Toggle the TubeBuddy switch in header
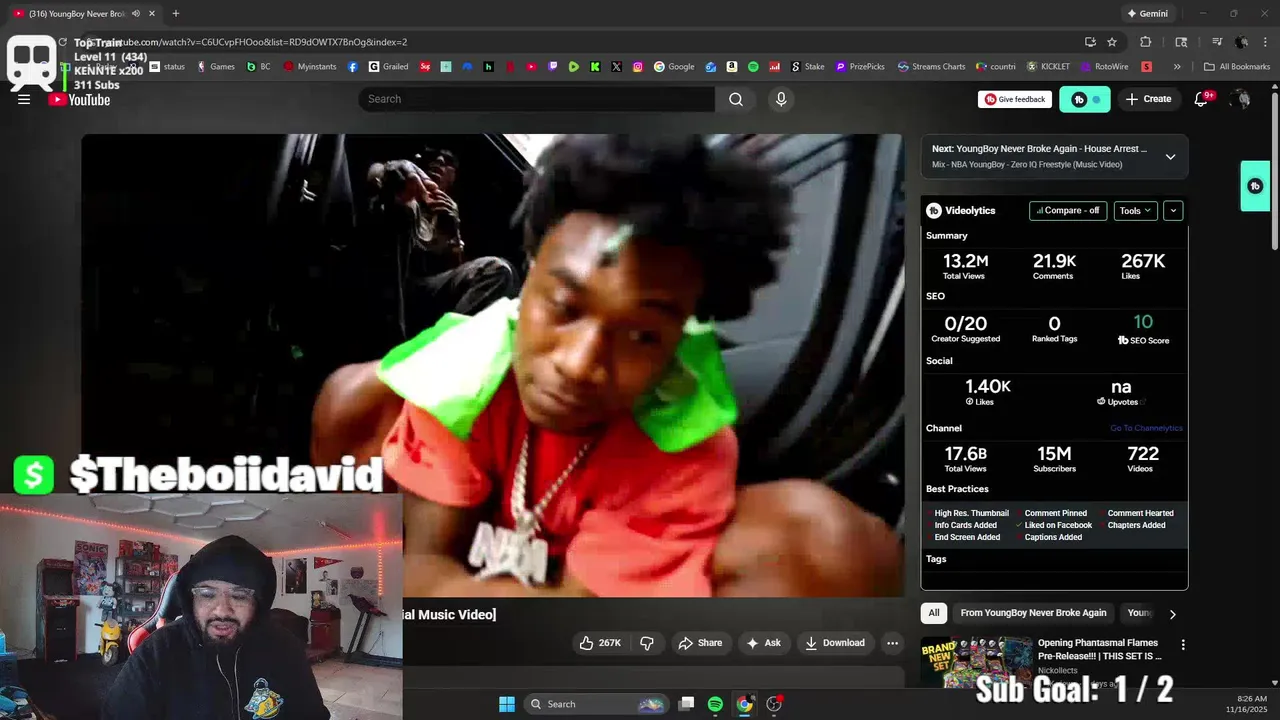 (1085, 99)
